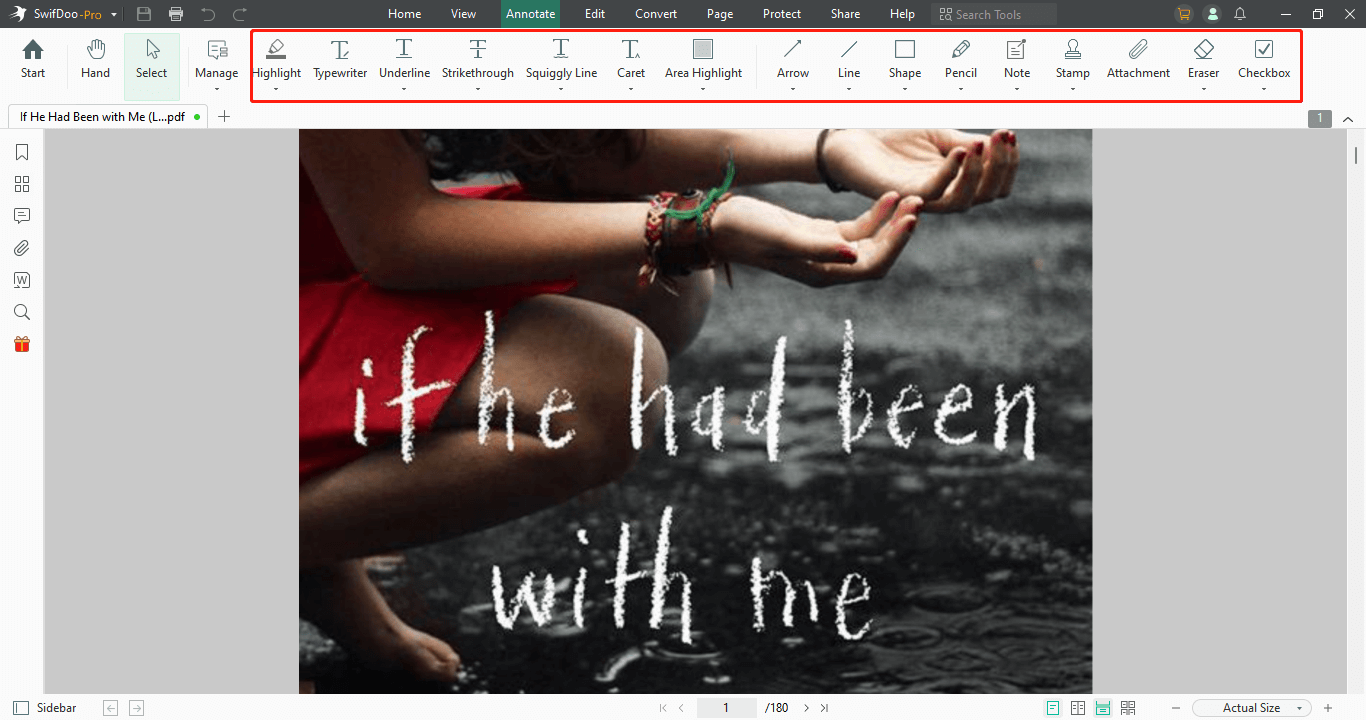Open the Manage annotations tool
Viewport: 1366px width, 720px height.
coord(217,59)
